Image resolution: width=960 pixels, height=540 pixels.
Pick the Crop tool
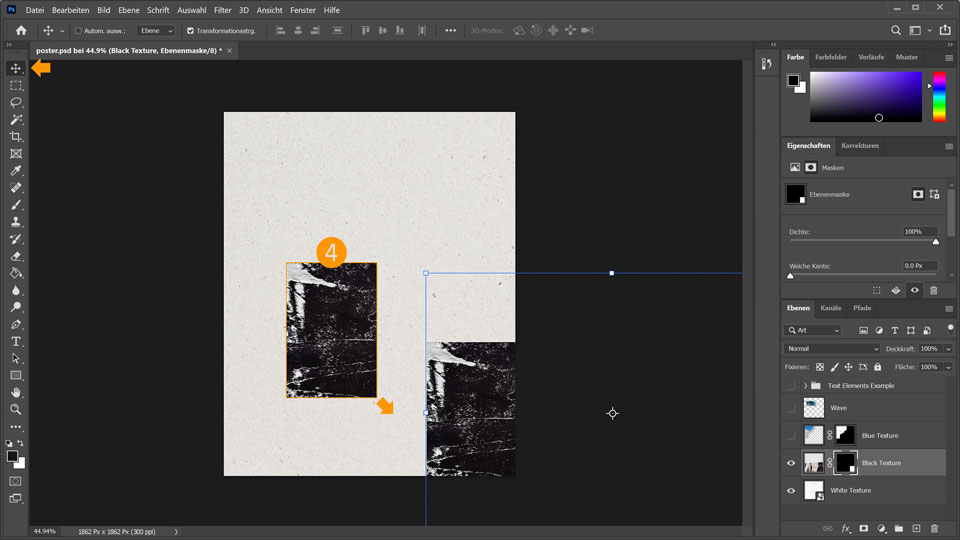(x=16, y=137)
